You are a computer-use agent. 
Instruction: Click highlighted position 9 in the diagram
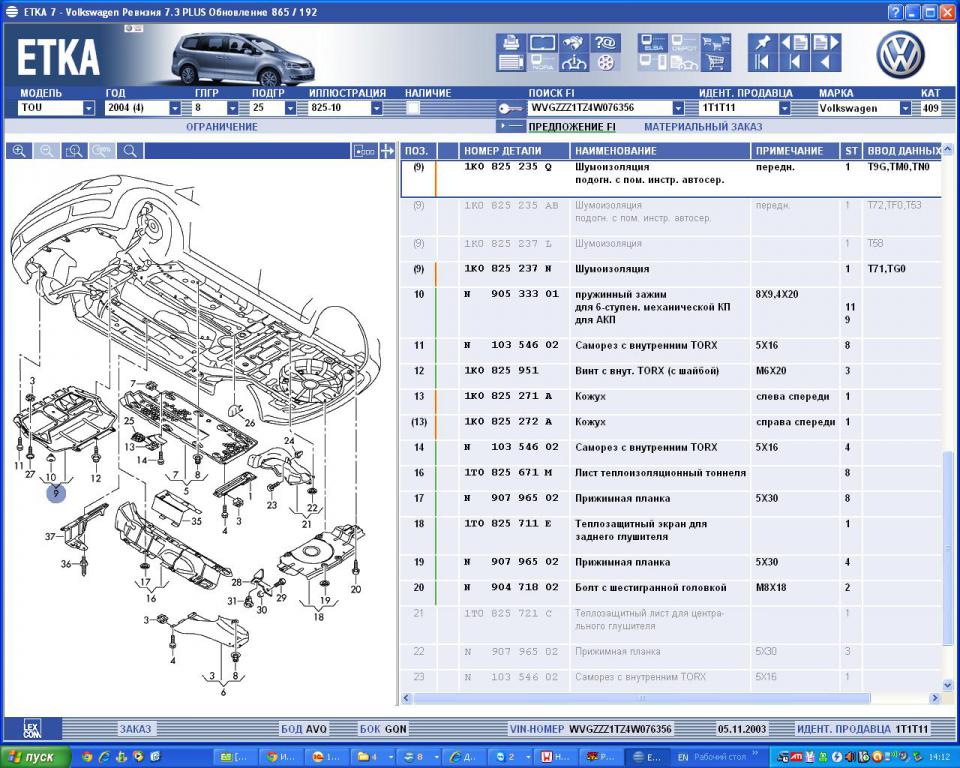[x=56, y=492]
